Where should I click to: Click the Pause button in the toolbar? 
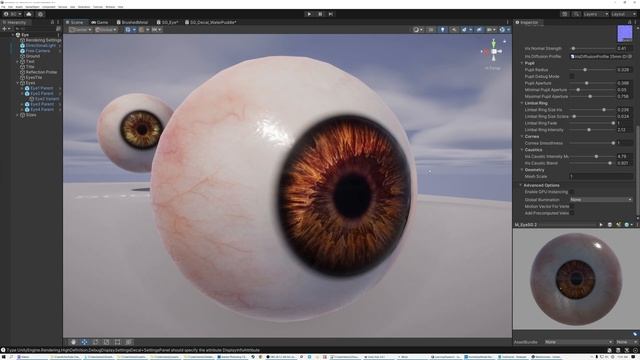click(x=320, y=14)
